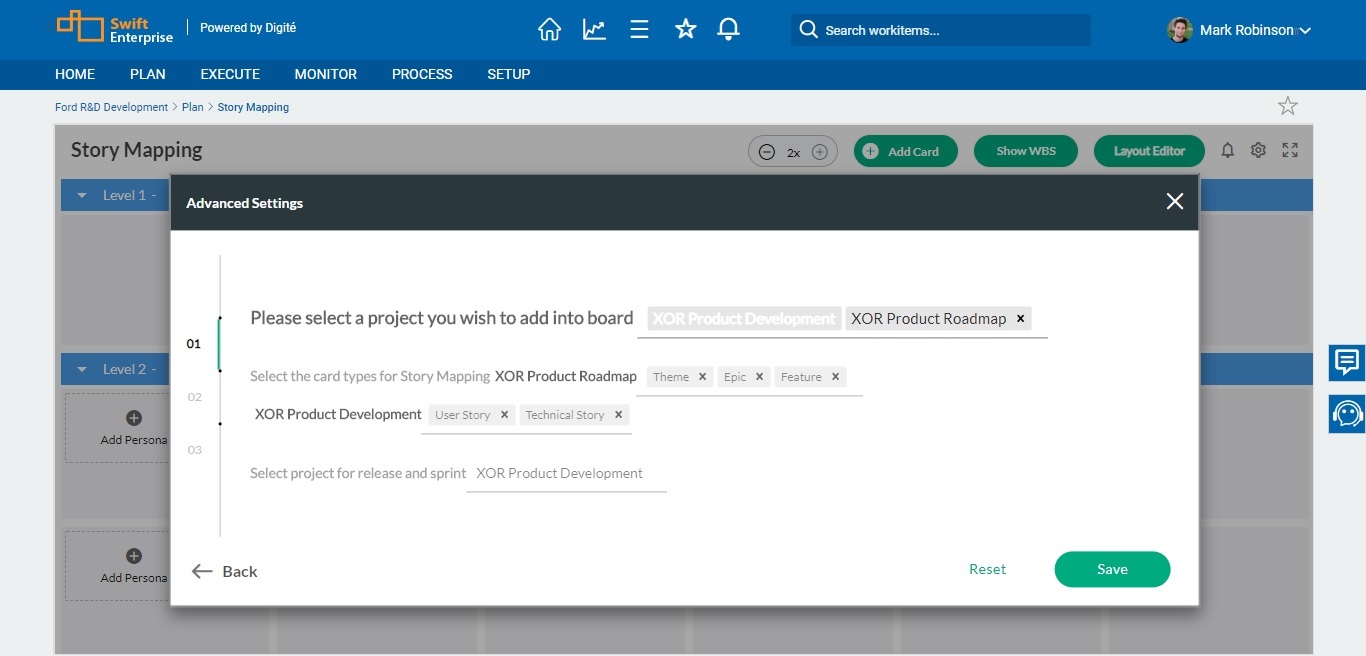Screen dimensions: 1366x656
Task: Toggle fullscreen expand icon
Action: (1290, 150)
